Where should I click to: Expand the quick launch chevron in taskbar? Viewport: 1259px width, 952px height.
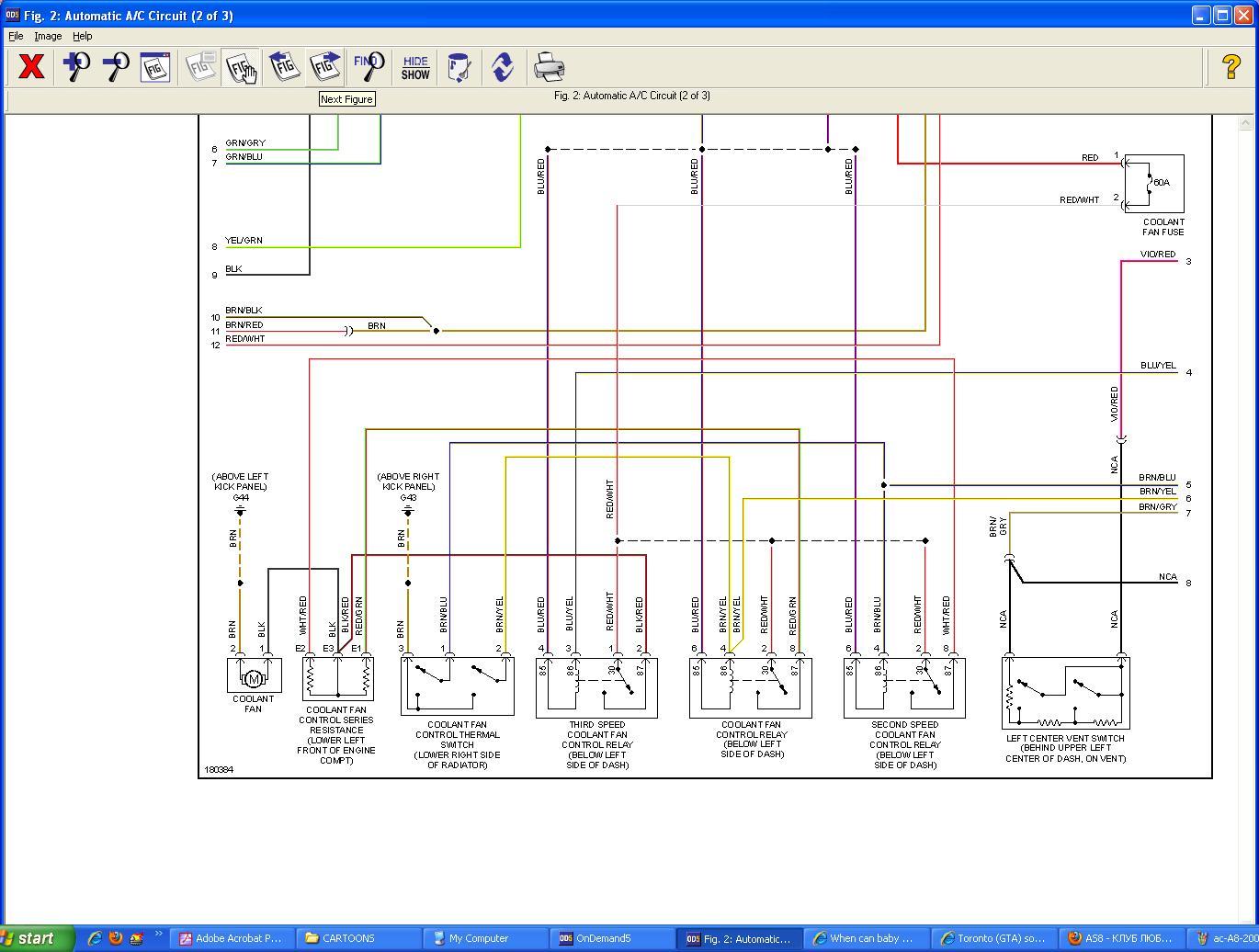coord(158,936)
